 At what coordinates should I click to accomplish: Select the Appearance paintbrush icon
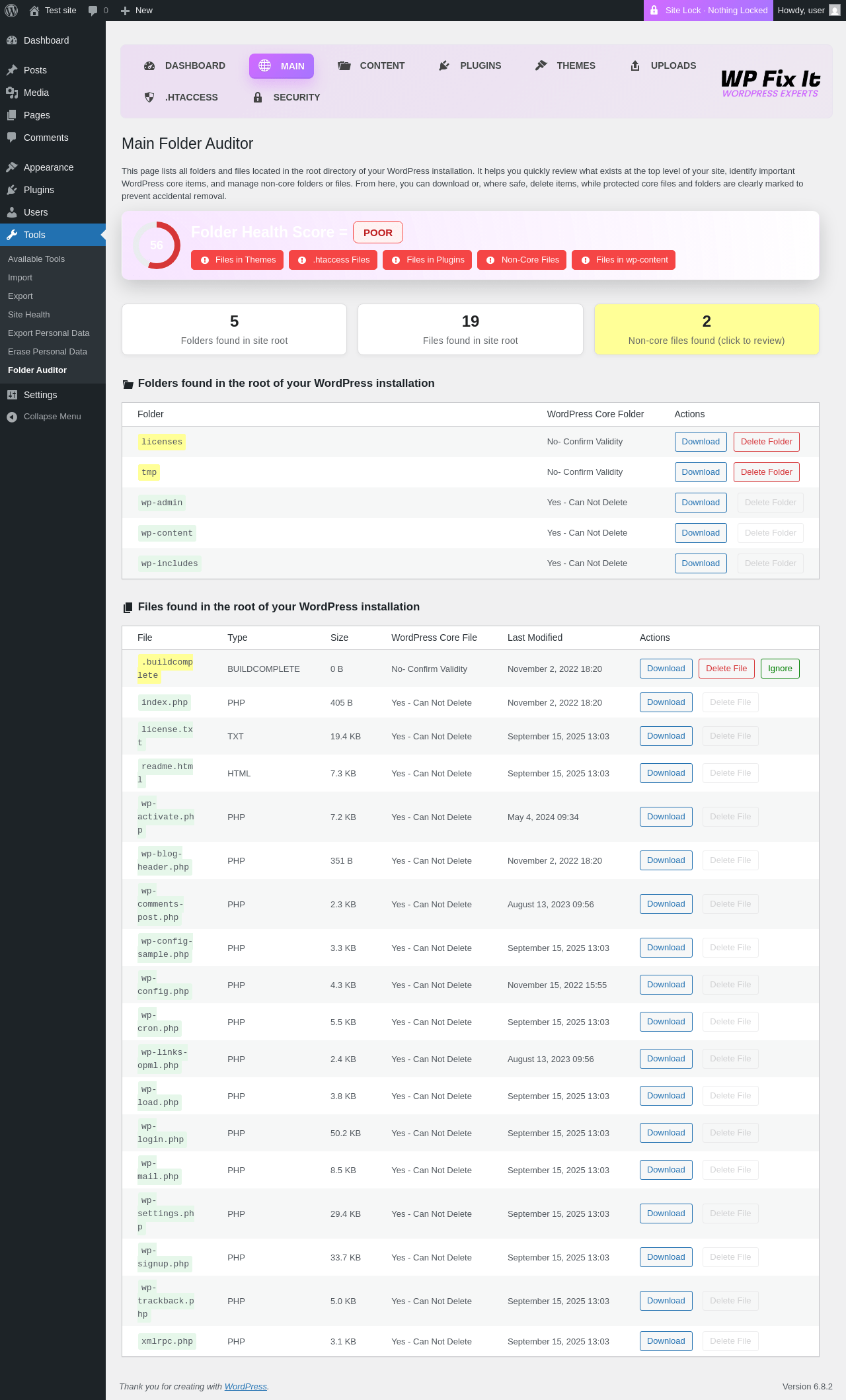click(12, 167)
